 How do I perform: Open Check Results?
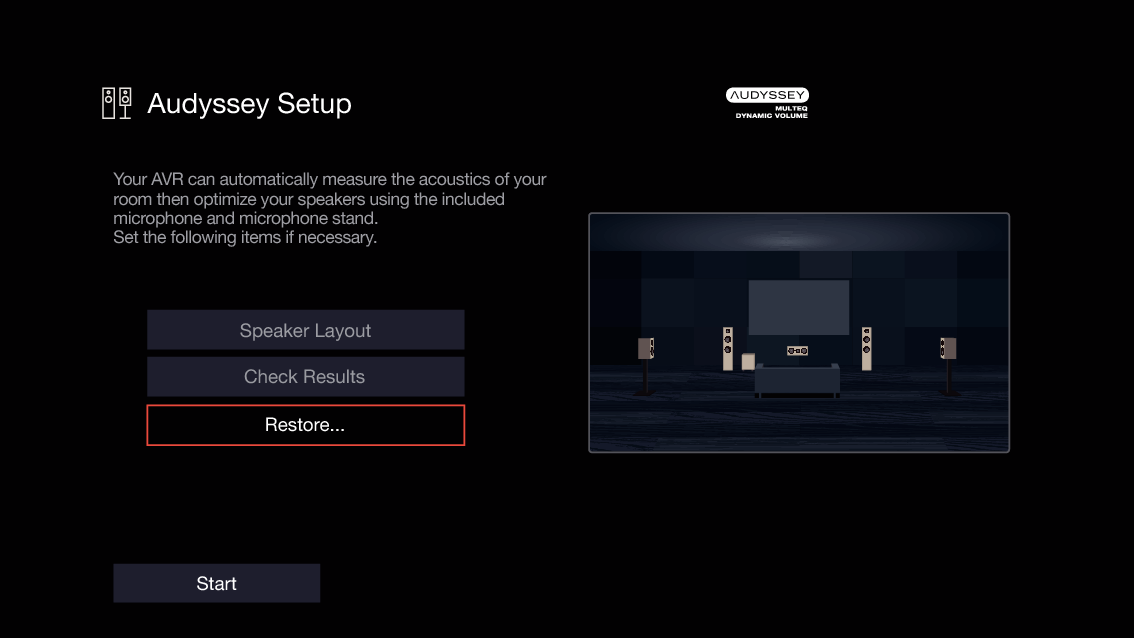[x=305, y=377]
